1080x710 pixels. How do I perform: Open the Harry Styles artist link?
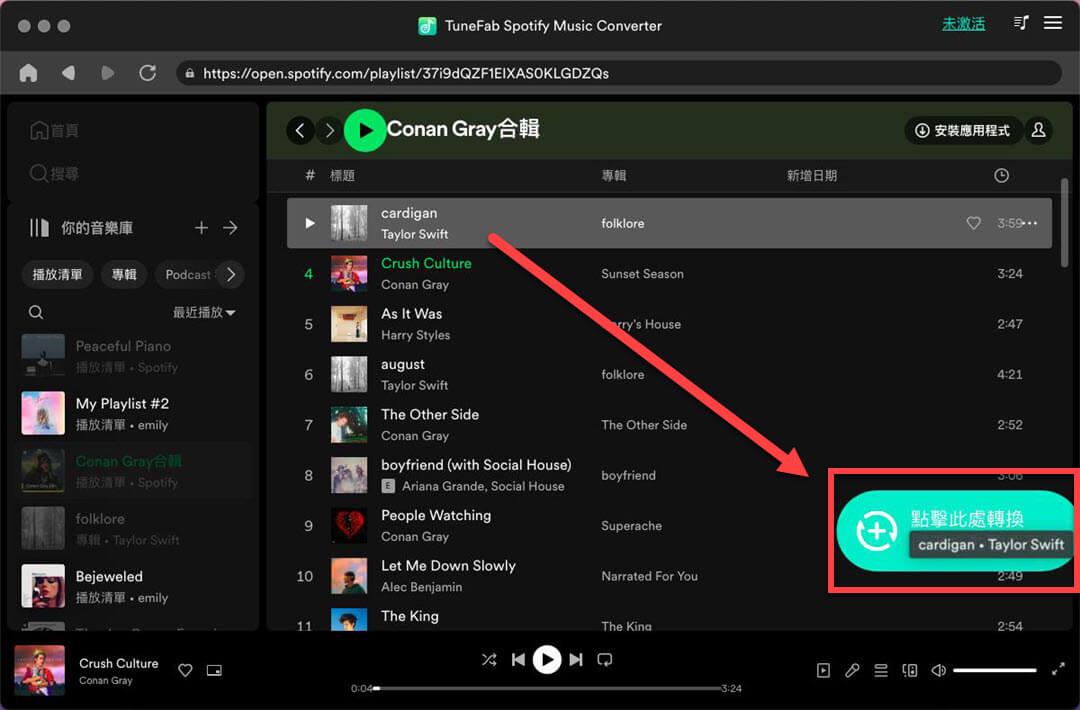(415, 335)
